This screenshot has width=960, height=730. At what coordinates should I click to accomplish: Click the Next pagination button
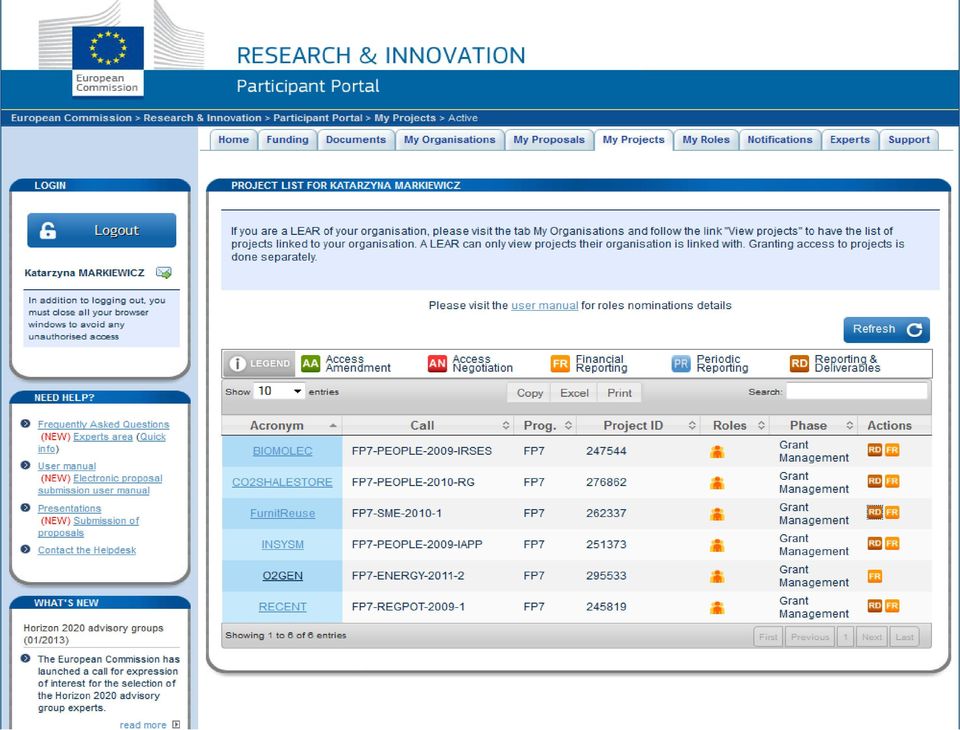872,637
